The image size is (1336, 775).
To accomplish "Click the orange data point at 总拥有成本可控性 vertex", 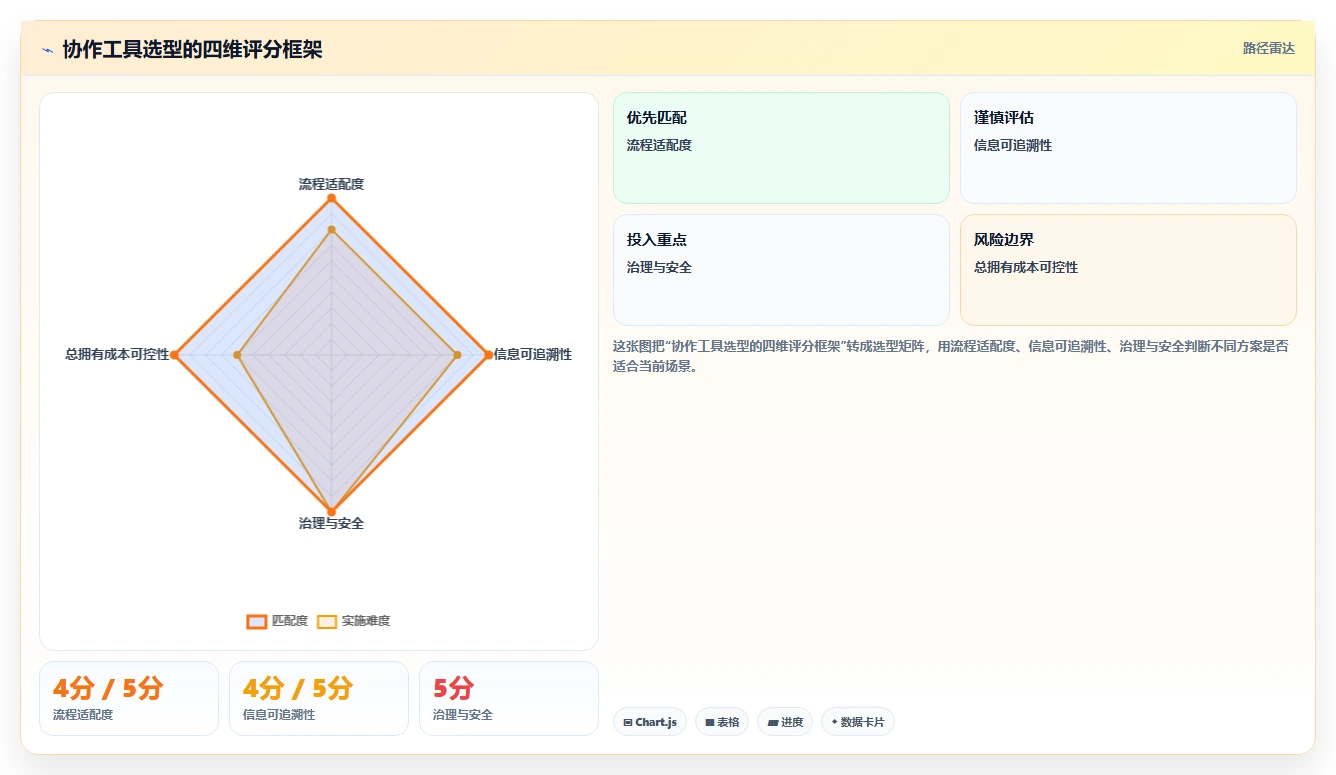I will coord(174,355).
